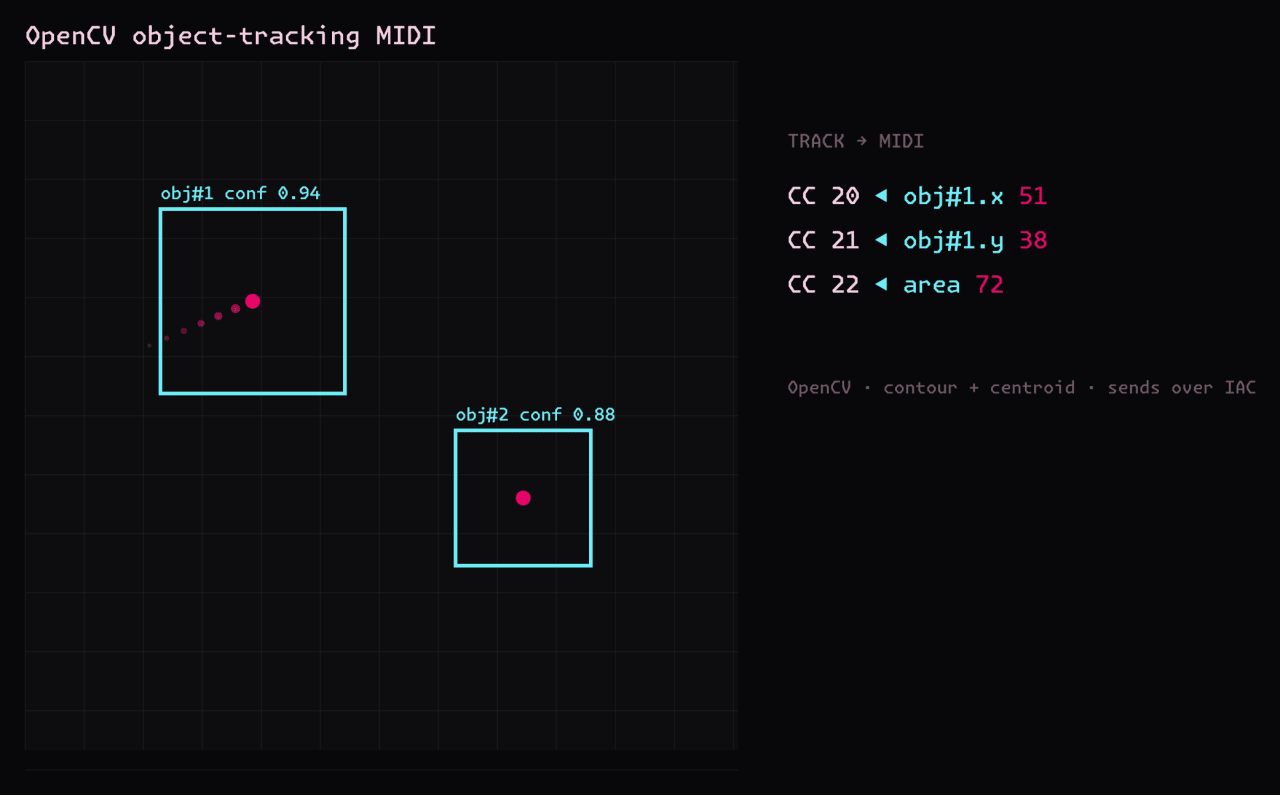Select the obj#2 centroid dot

coord(523,498)
